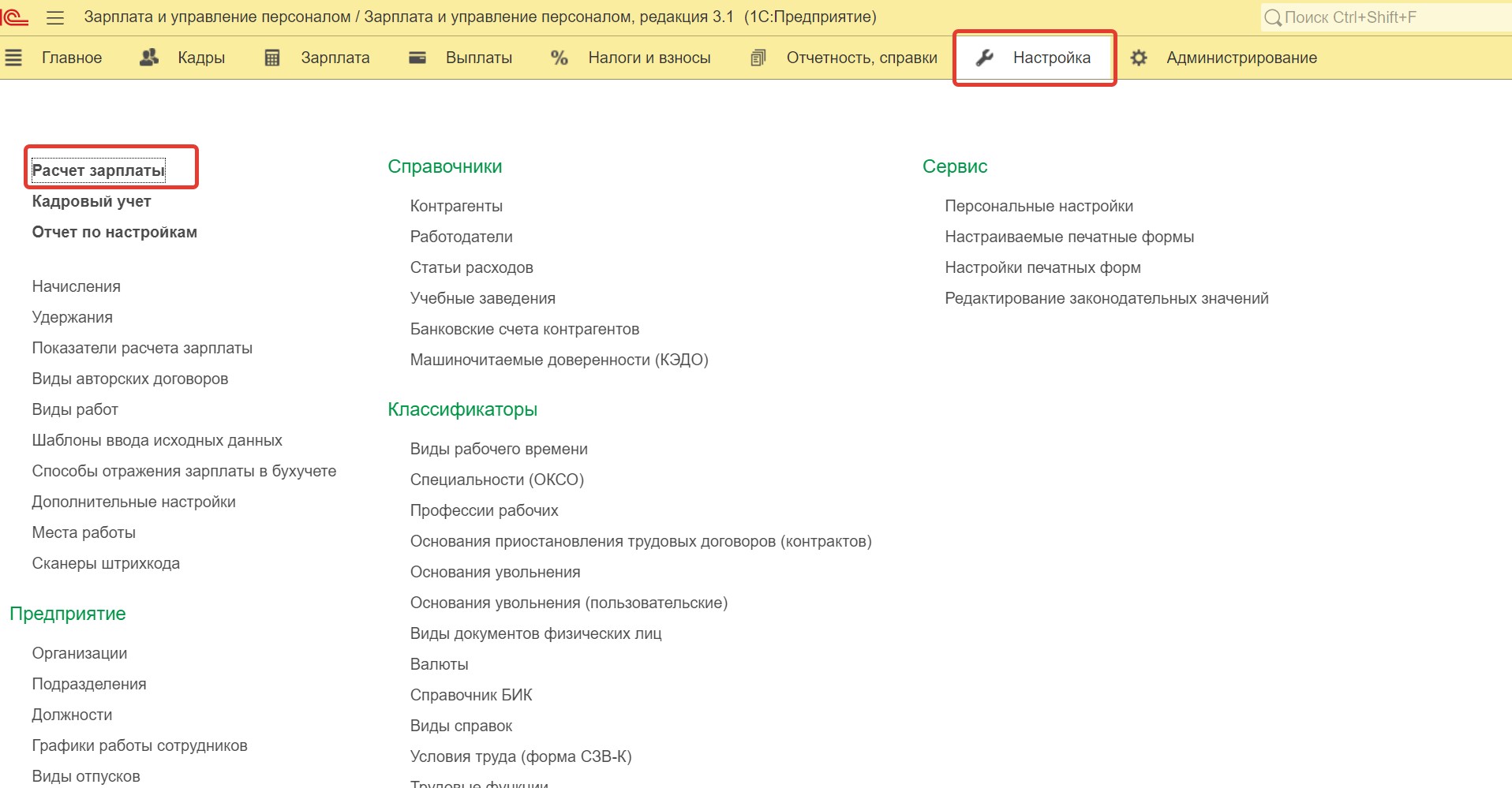The width and height of the screenshot is (1512, 788).
Task: Open Основания увольнения (пользовательские)
Action: pos(569,603)
